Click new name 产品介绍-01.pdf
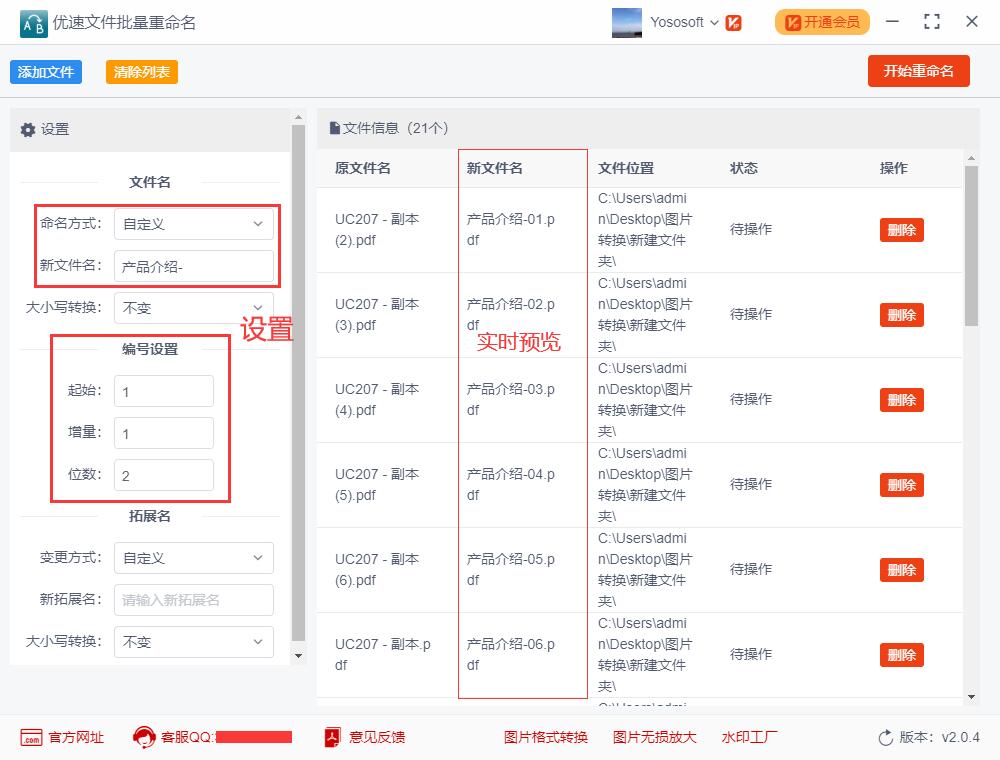The image size is (1000, 760). click(x=510, y=230)
